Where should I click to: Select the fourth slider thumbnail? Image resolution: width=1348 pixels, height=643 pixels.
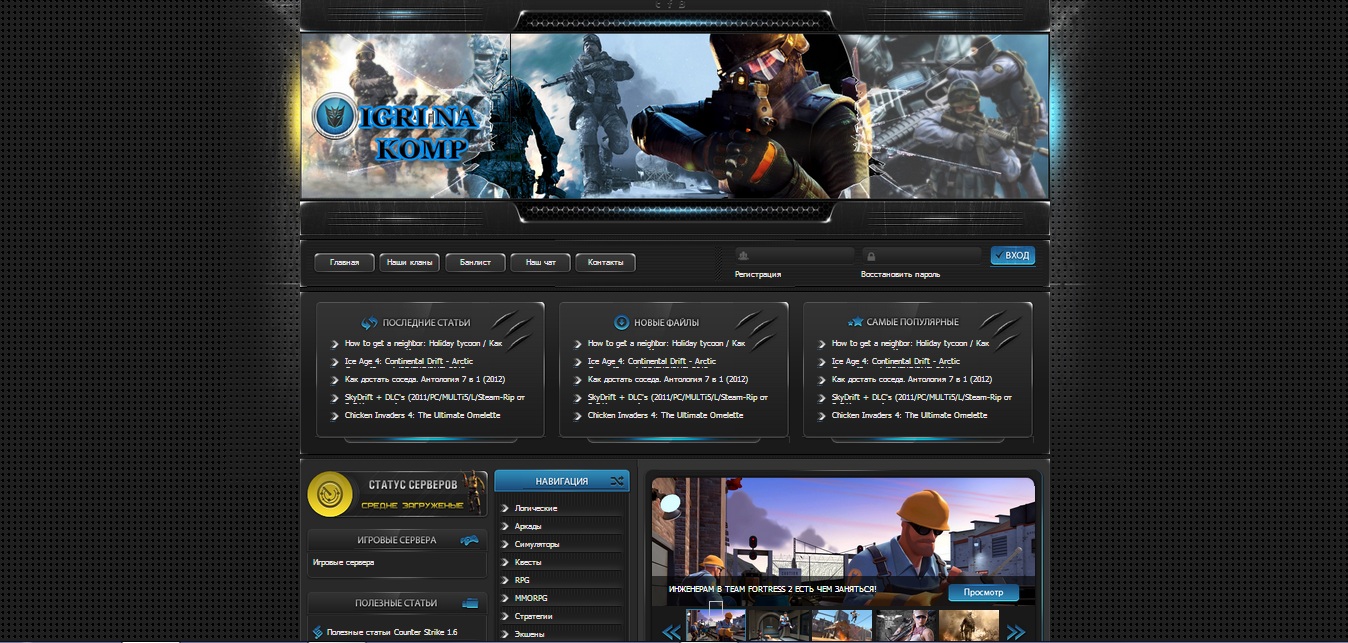pos(906,626)
